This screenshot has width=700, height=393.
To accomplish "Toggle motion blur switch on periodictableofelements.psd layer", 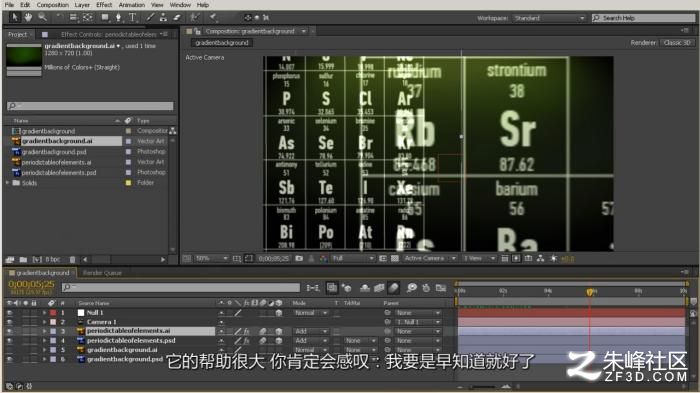I will [263, 341].
